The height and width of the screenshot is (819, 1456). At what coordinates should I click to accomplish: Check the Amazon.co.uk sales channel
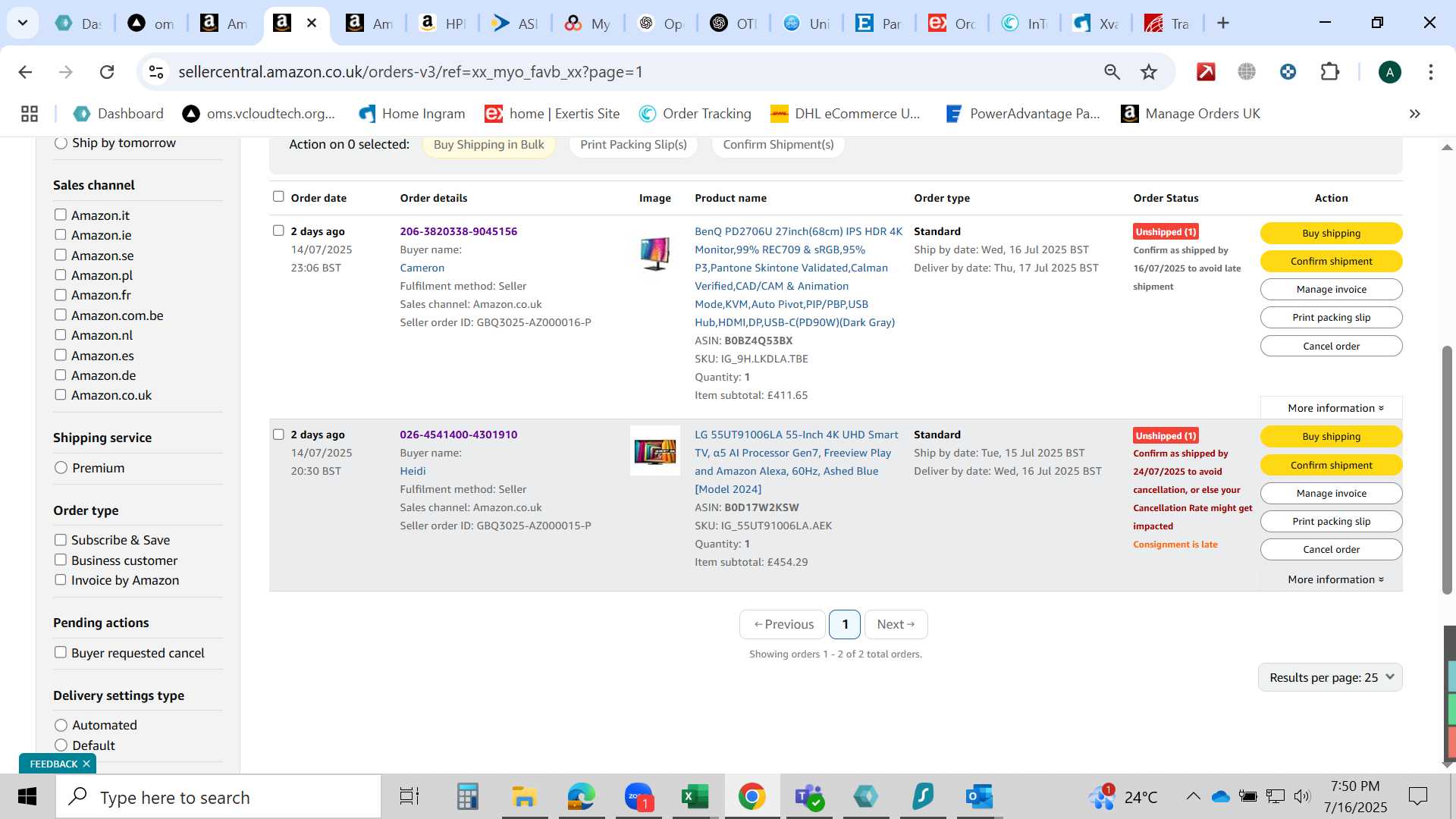pyautogui.click(x=61, y=395)
